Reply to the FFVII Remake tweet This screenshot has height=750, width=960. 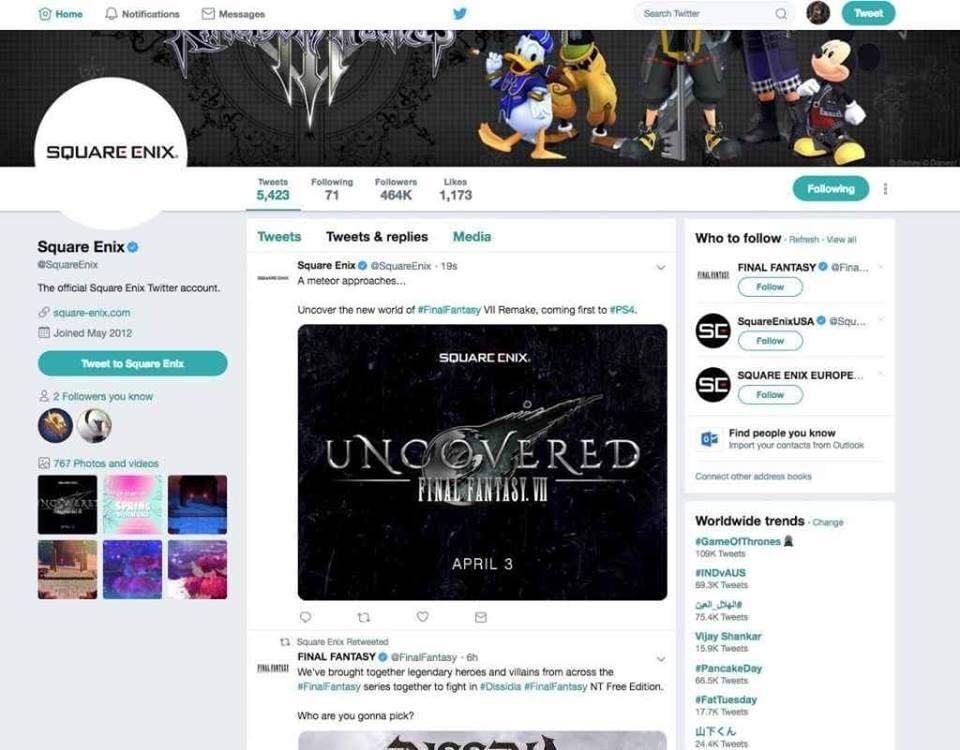[306, 617]
